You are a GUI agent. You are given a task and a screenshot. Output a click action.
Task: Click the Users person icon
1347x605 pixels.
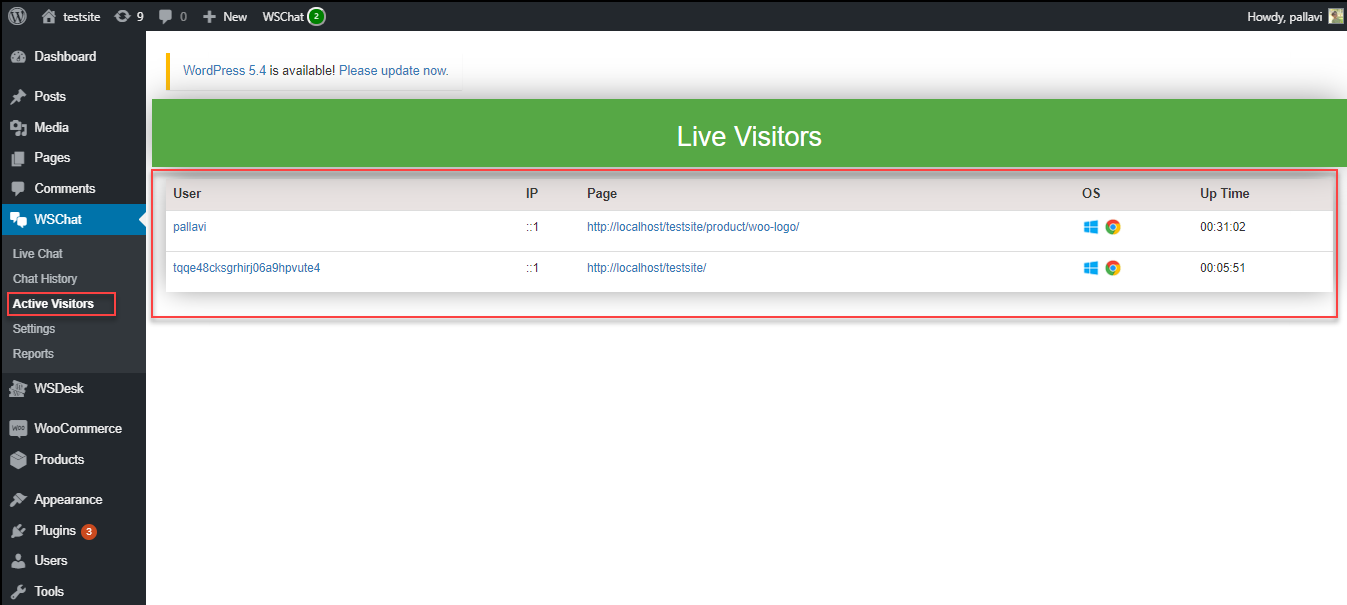18,561
